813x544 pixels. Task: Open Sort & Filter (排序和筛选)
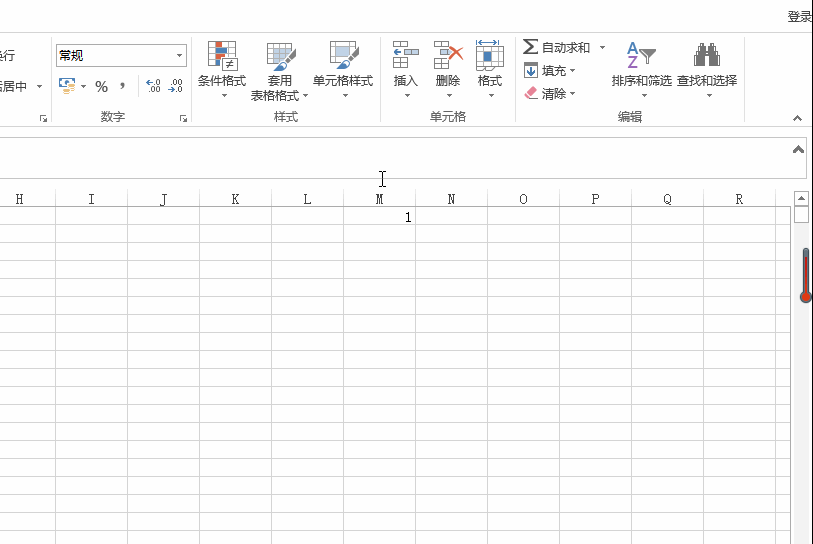point(642,69)
